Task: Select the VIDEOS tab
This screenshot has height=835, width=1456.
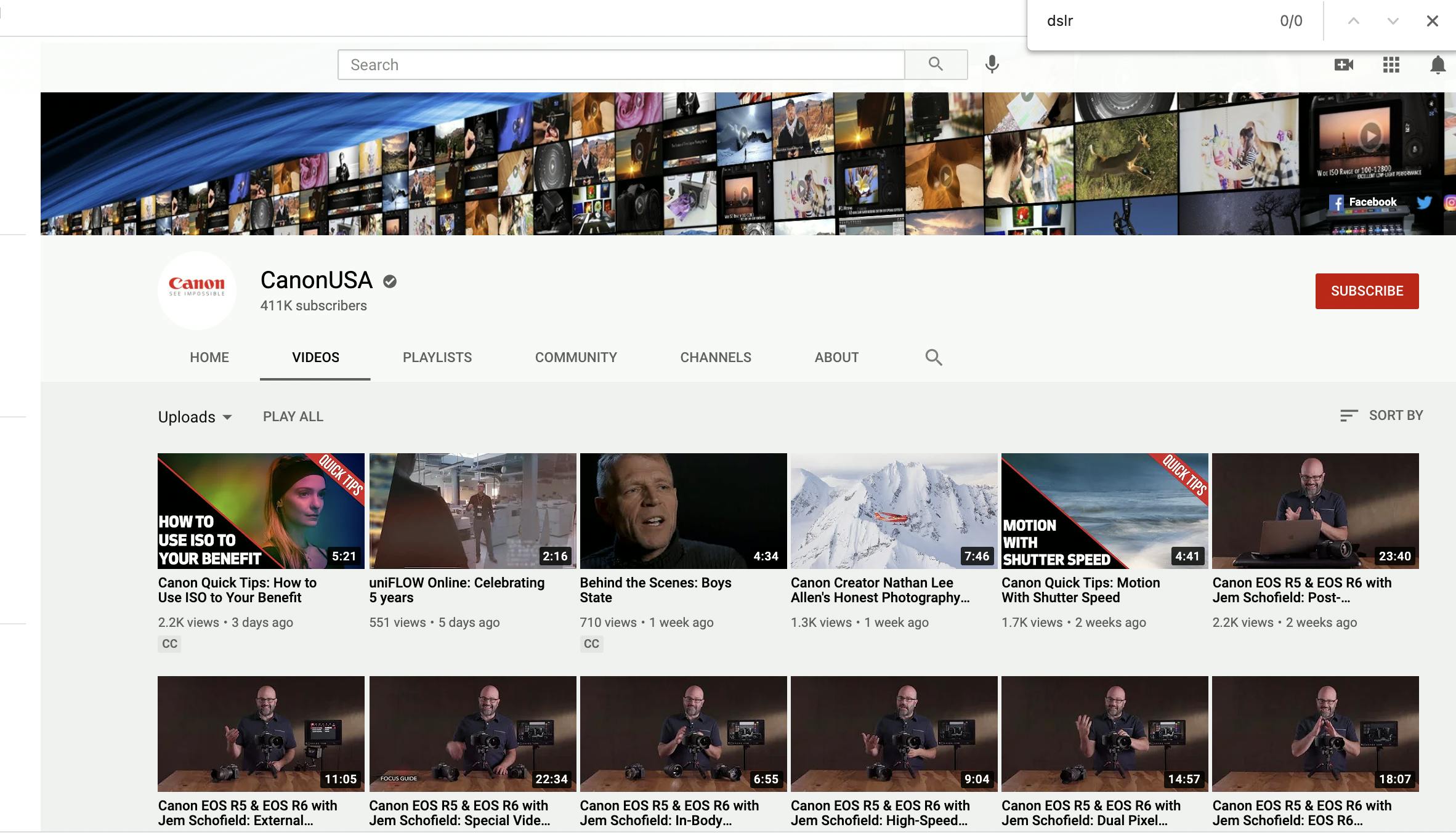Action: coord(315,357)
